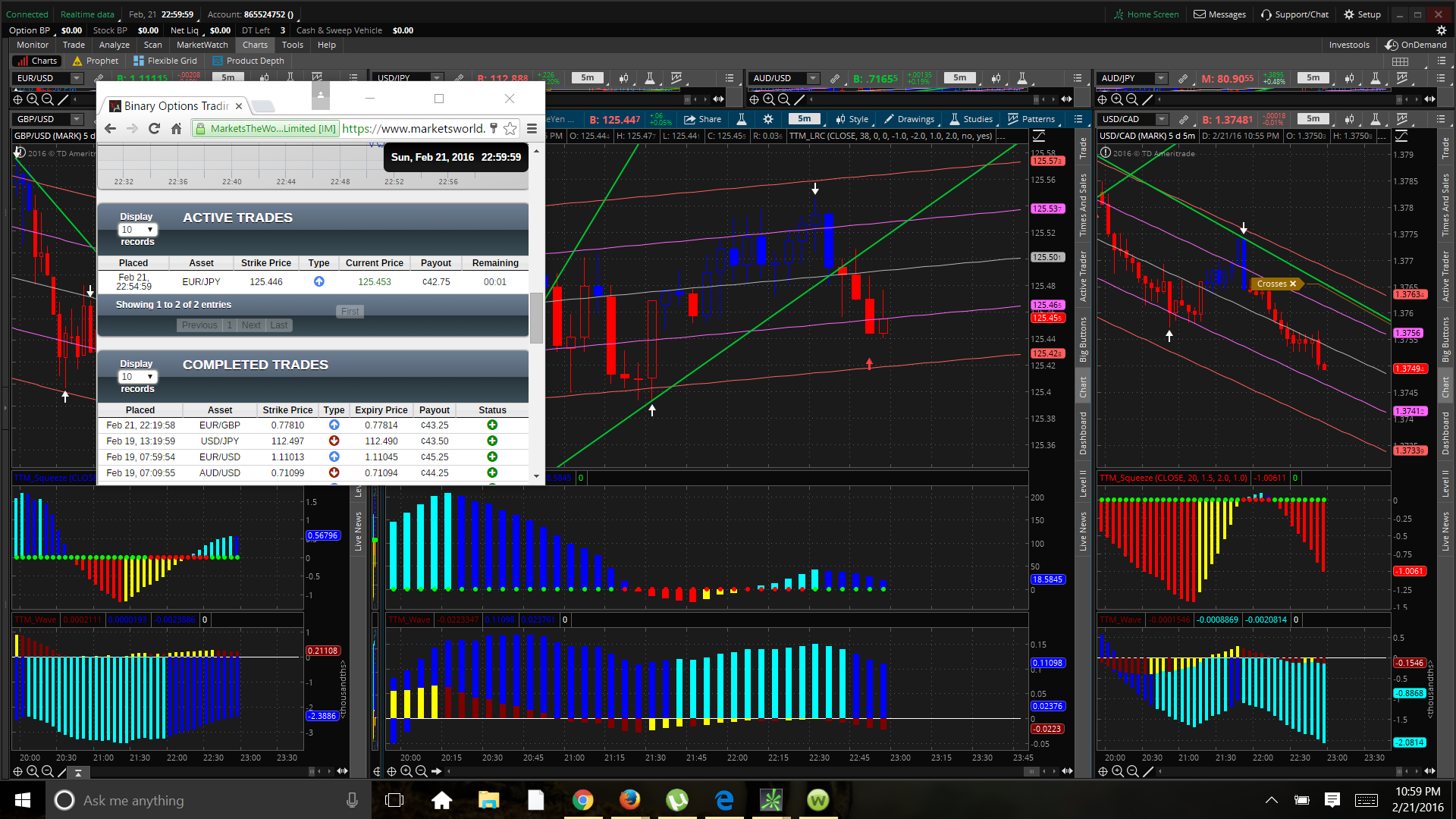Image resolution: width=1456 pixels, height=819 pixels.
Task: Open grid layout icon below OnDemand
Action: (x=1401, y=61)
